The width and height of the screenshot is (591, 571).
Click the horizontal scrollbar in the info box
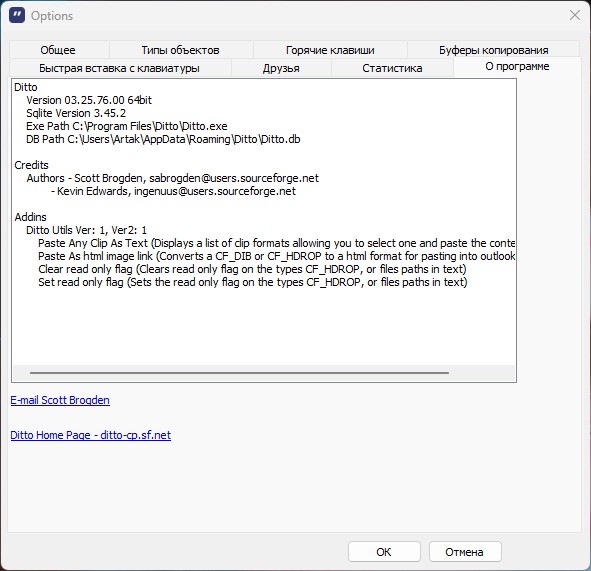pyautogui.click(x=239, y=373)
